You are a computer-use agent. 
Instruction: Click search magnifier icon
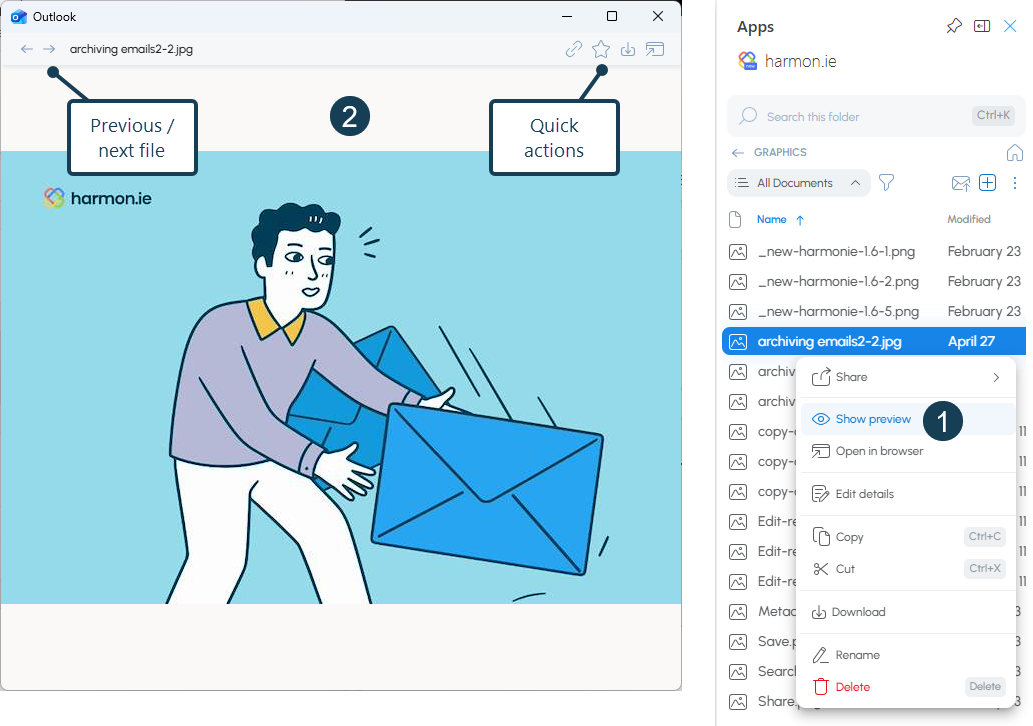748,116
